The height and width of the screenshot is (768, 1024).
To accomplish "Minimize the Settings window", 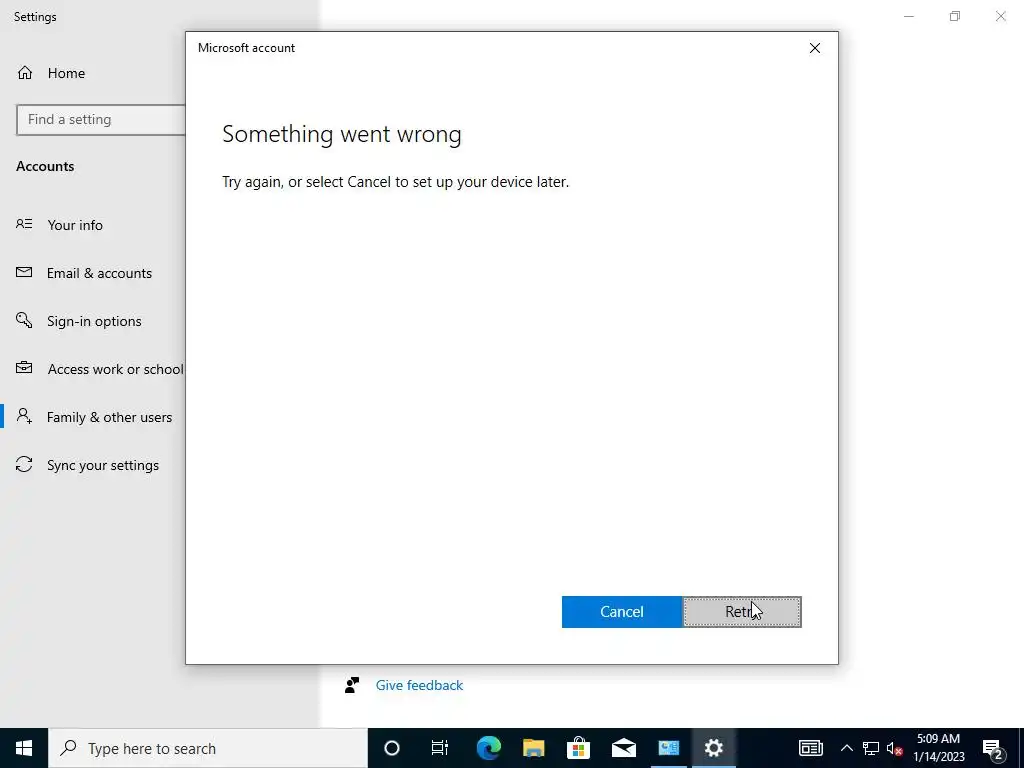I will (x=908, y=16).
